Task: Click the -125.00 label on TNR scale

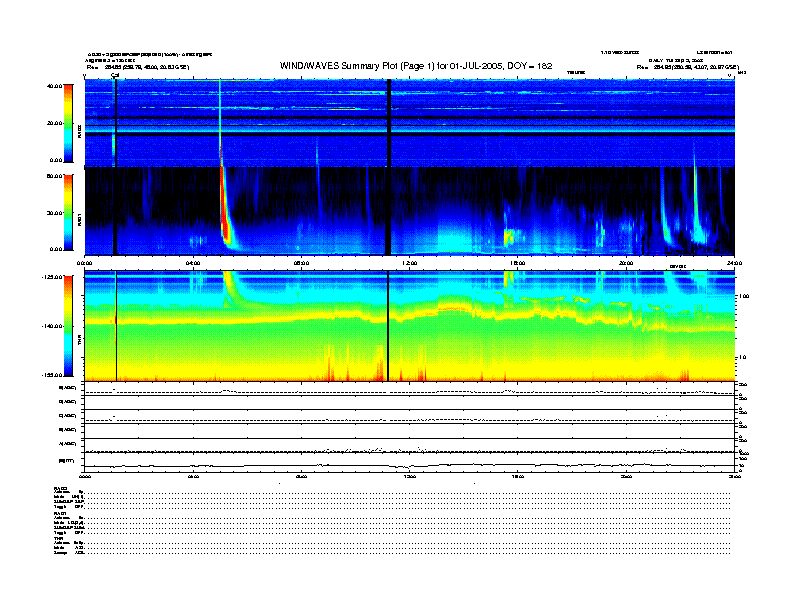Action: [x=52, y=277]
